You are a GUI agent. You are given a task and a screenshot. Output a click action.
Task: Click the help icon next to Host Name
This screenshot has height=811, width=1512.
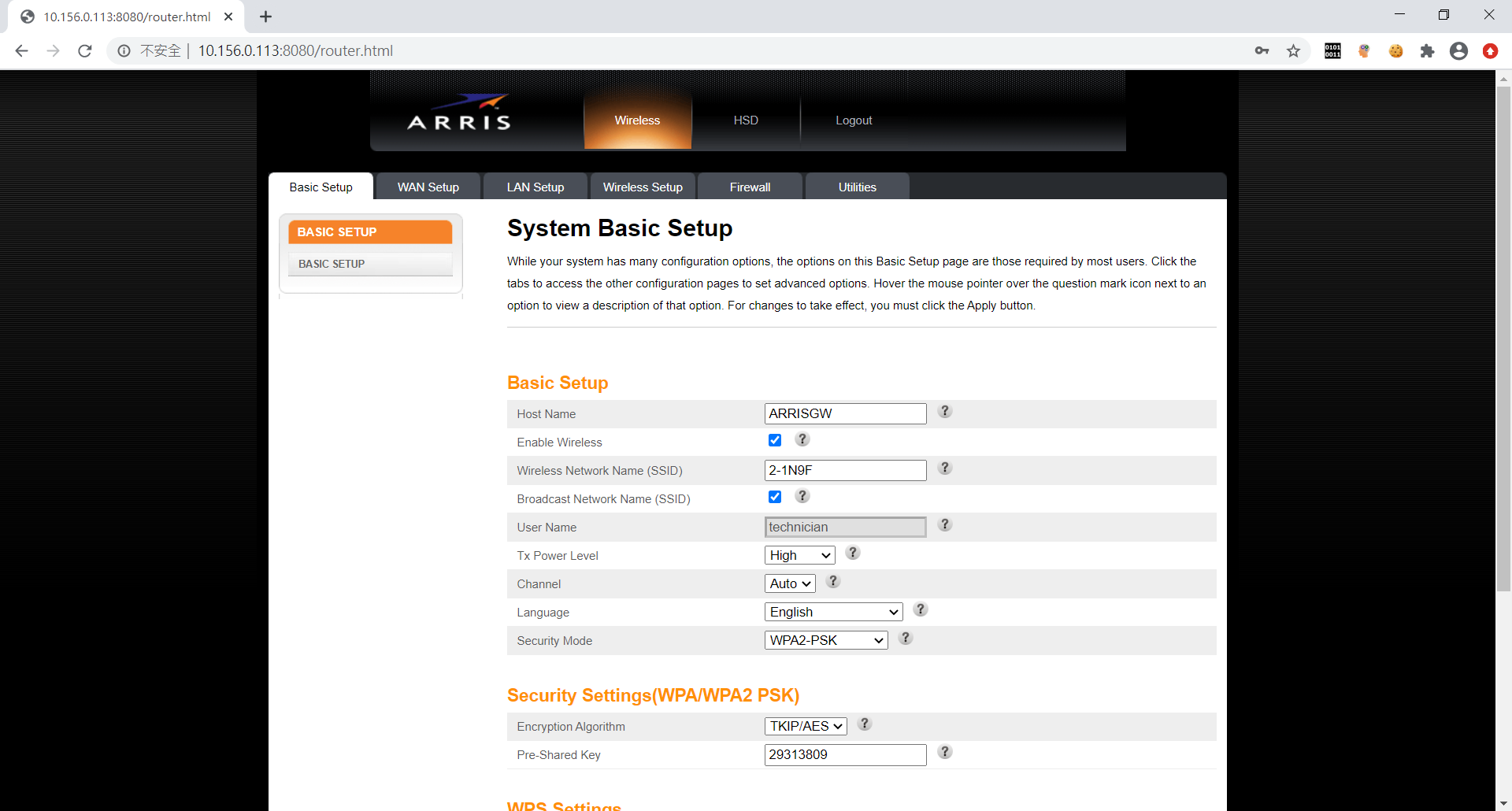(x=945, y=411)
